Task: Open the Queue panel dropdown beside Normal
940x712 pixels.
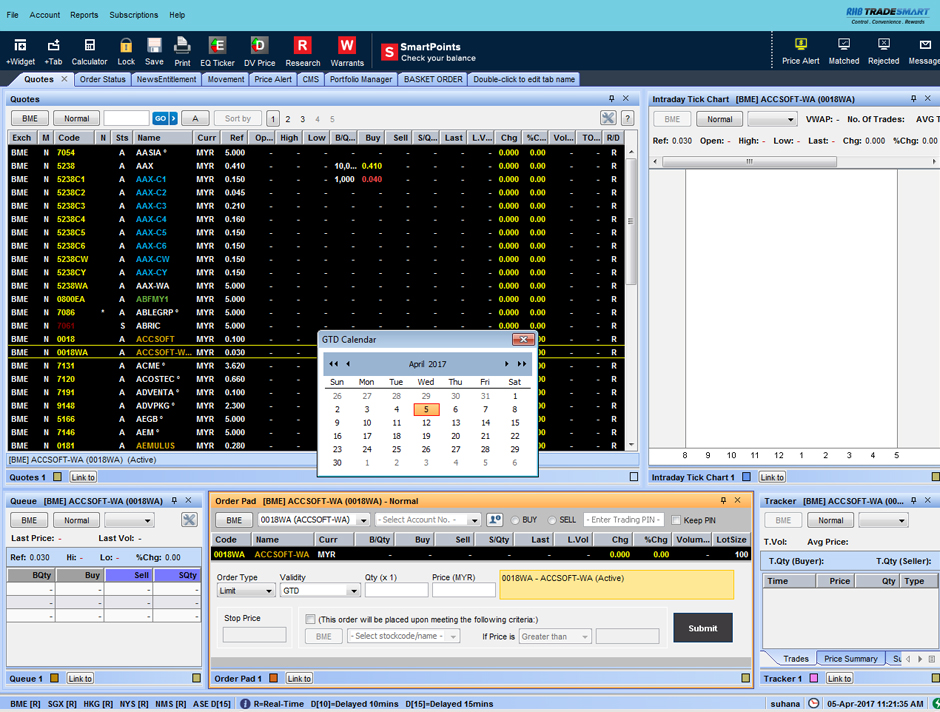Action: click(129, 520)
